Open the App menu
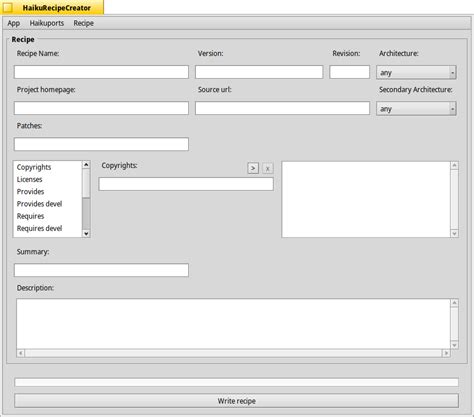Image resolution: width=474 pixels, height=417 pixels. click(x=14, y=23)
